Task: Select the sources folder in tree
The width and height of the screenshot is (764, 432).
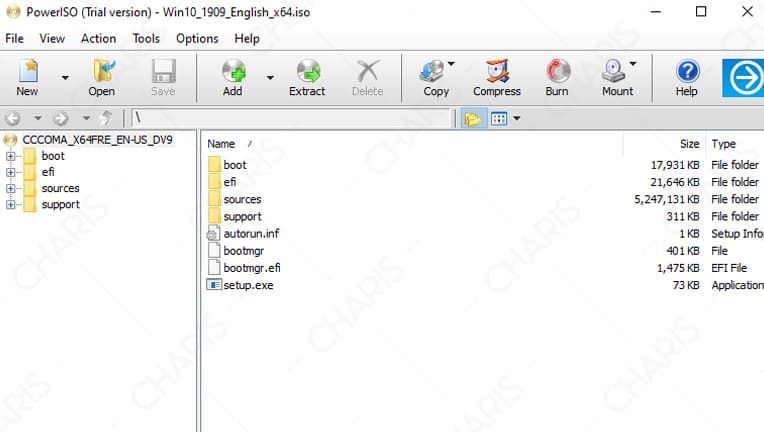Action: click(60, 188)
